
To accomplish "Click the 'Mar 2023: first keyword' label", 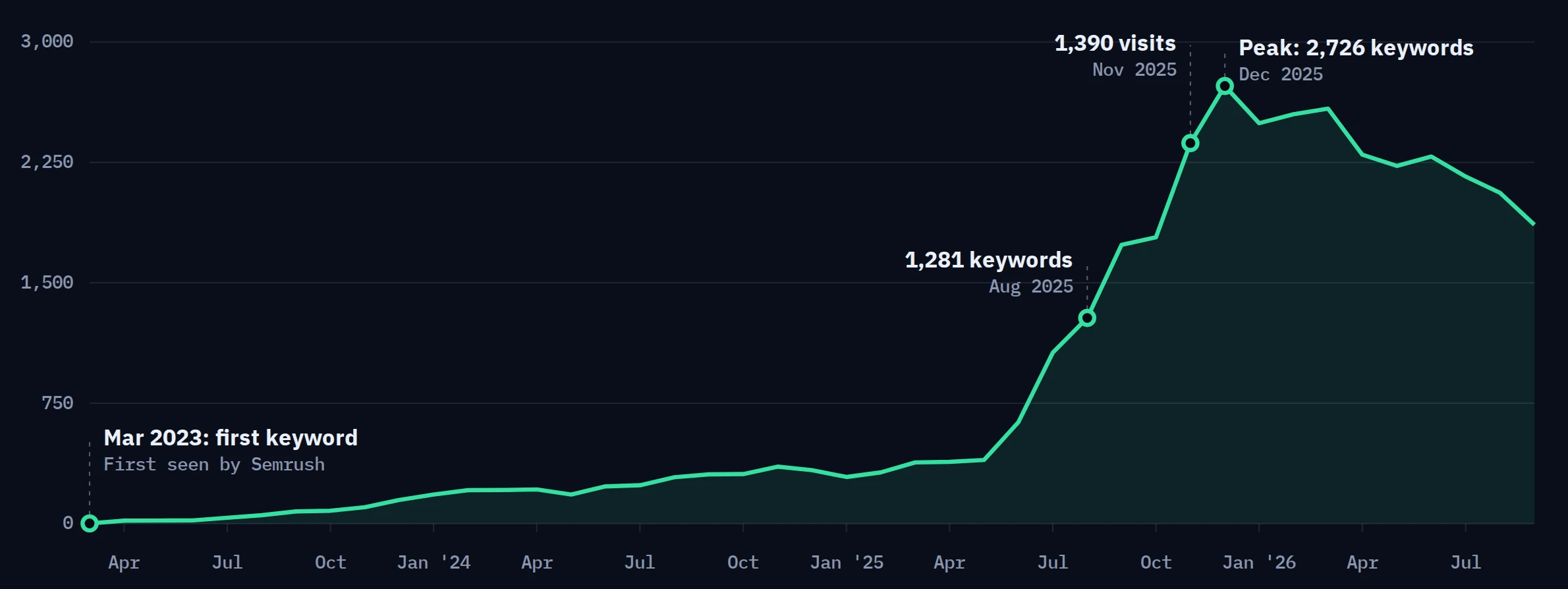I will click(x=231, y=438).
